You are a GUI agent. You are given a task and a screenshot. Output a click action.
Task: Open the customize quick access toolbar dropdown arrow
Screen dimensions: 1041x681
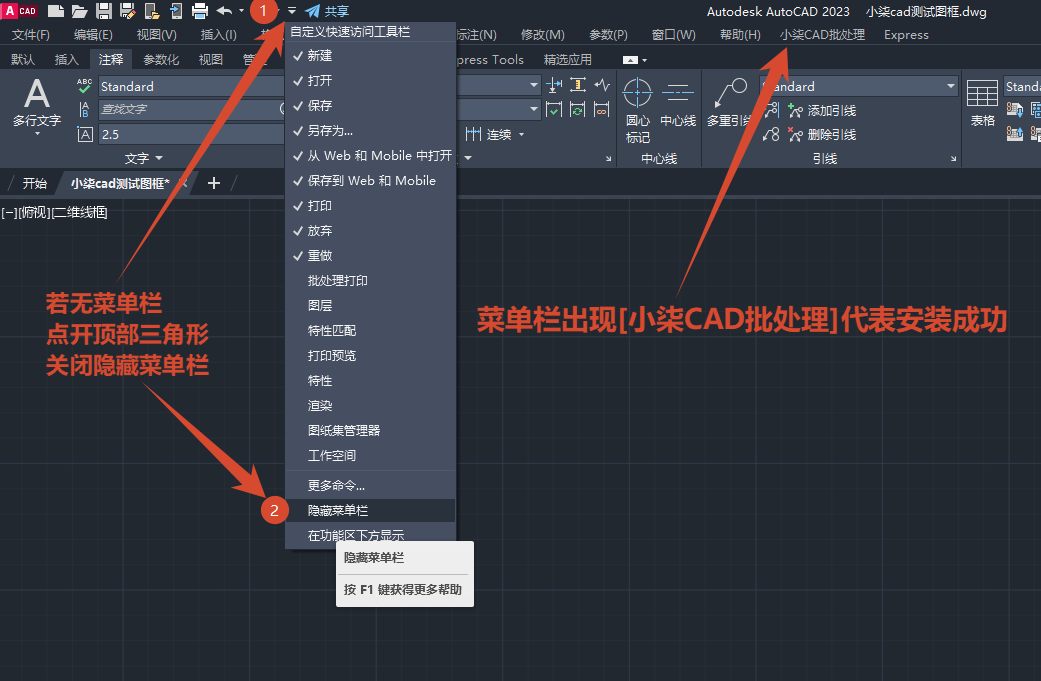292,11
